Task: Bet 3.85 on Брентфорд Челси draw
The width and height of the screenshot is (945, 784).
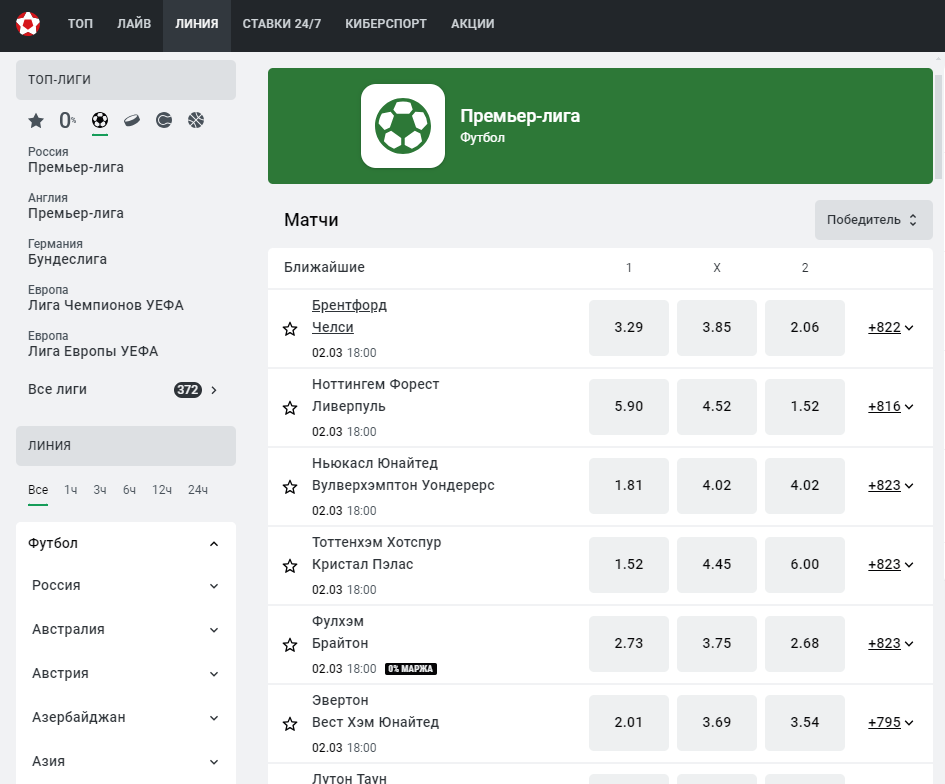Action: tap(717, 327)
